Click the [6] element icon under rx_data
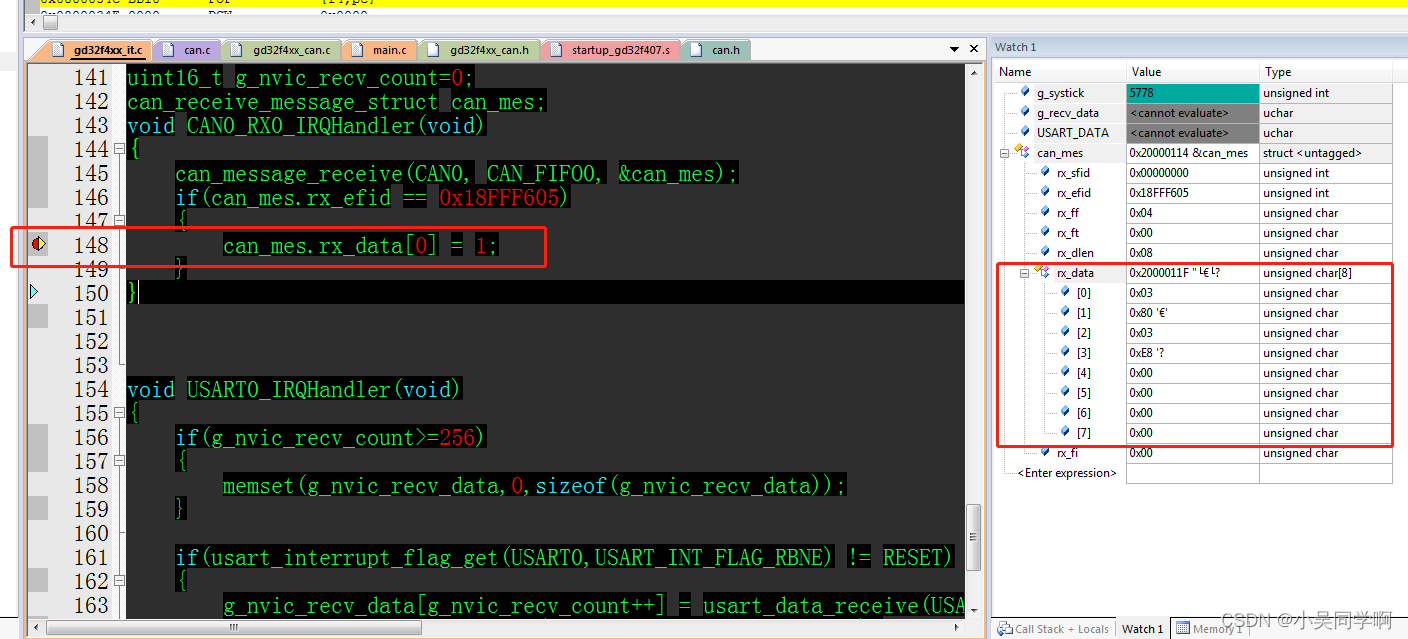The image size is (1408, 639). 1065,412
